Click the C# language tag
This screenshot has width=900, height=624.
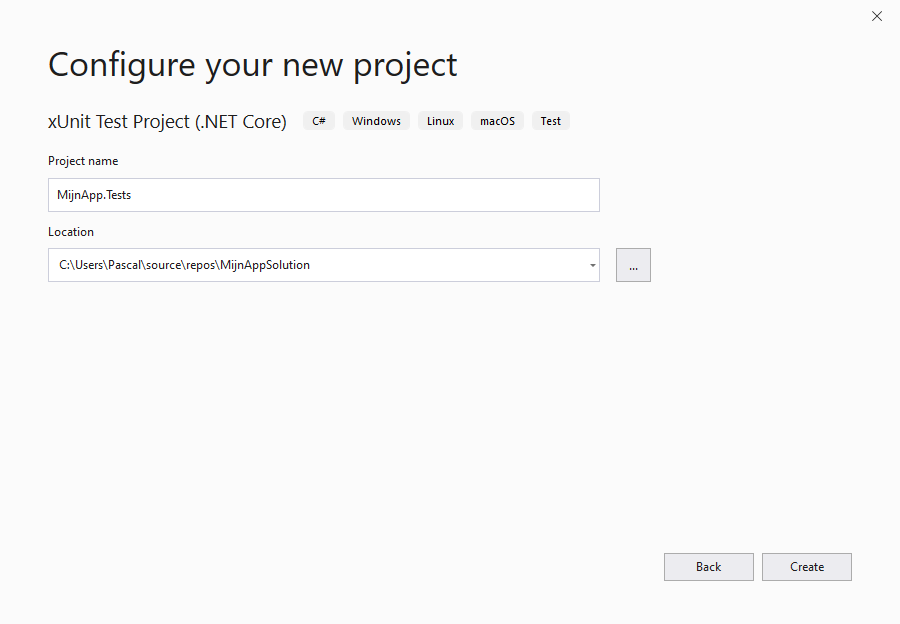click(319, 121)
